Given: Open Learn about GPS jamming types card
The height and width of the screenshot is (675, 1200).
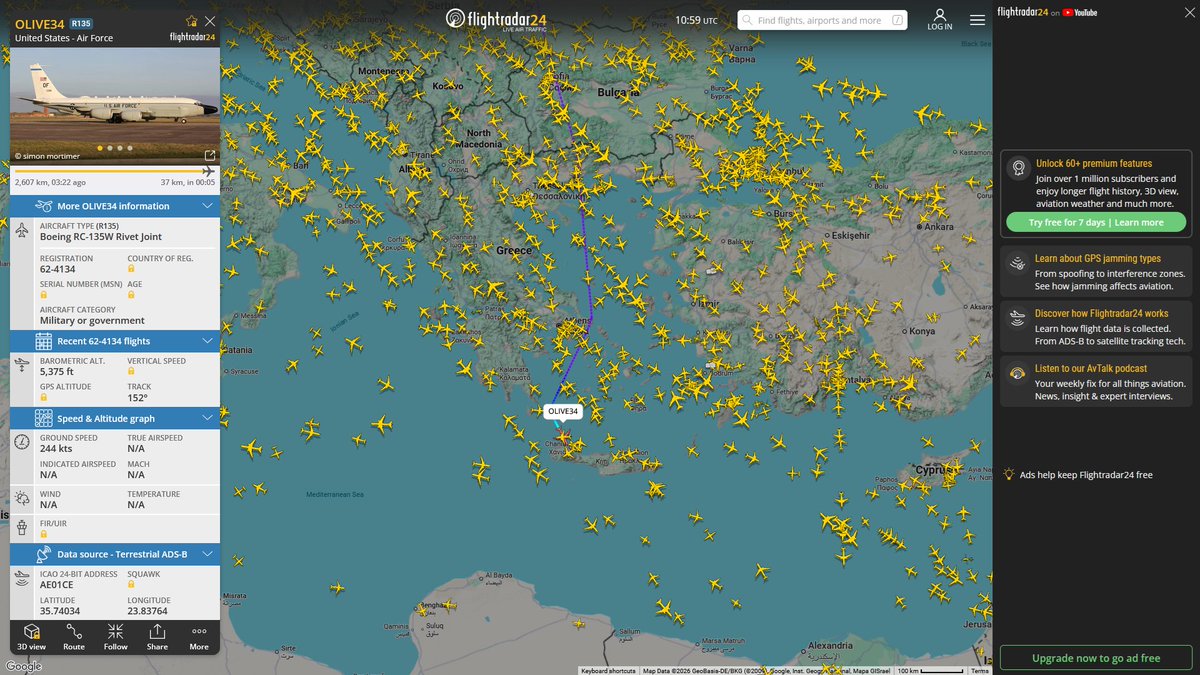Looking at the screenshot, I should [x=1096, y=272].
